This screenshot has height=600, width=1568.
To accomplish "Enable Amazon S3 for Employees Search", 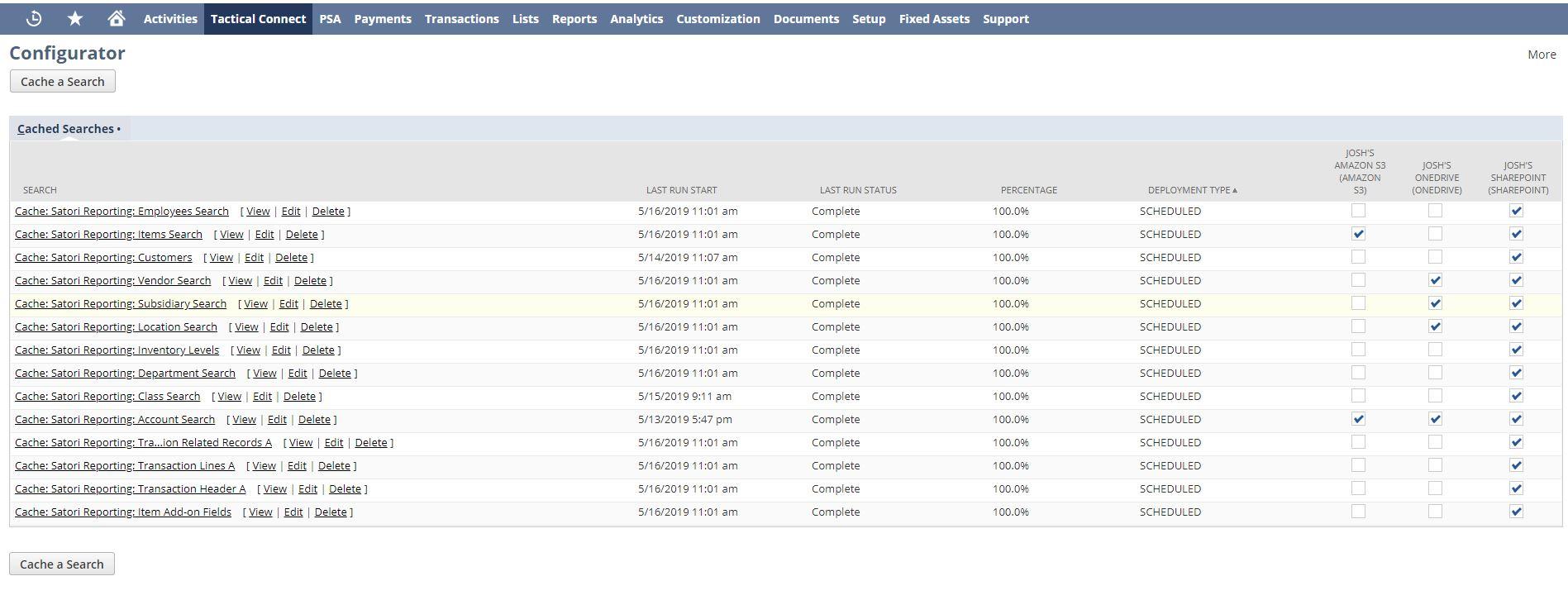I will click(1358, 211).
